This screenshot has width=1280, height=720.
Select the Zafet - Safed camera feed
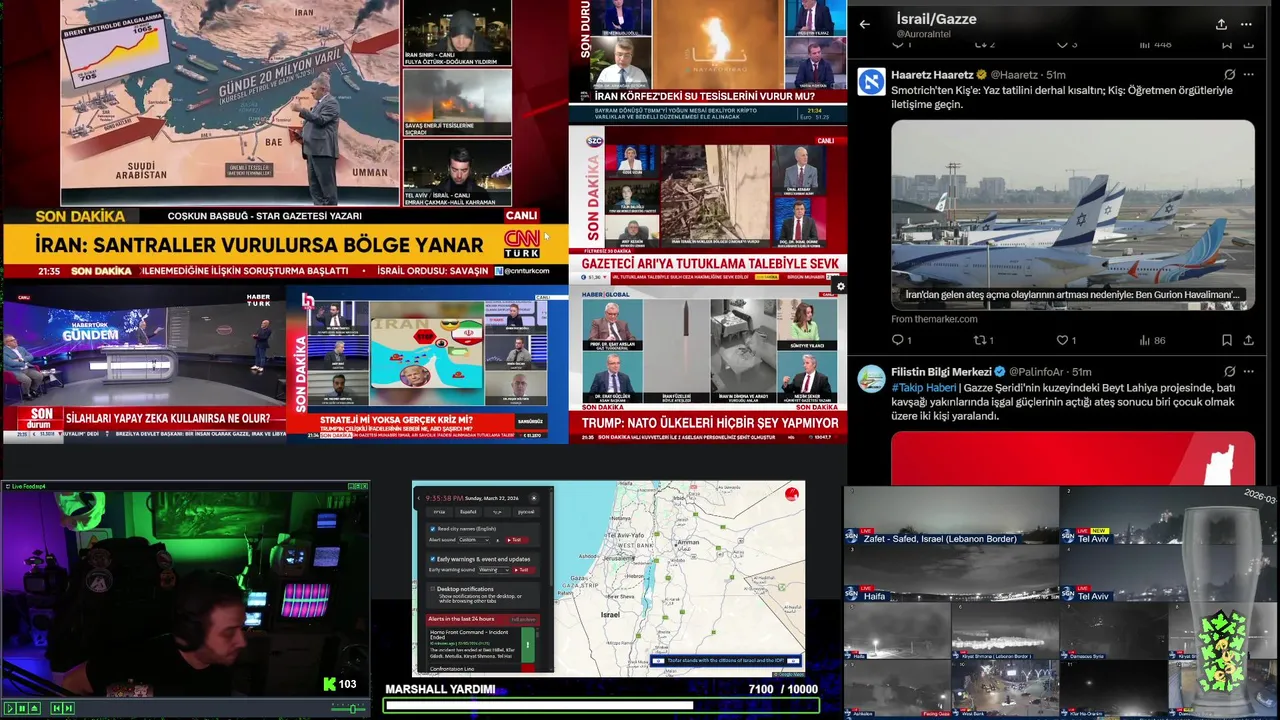pyautogui.click(x=951, y=515)
